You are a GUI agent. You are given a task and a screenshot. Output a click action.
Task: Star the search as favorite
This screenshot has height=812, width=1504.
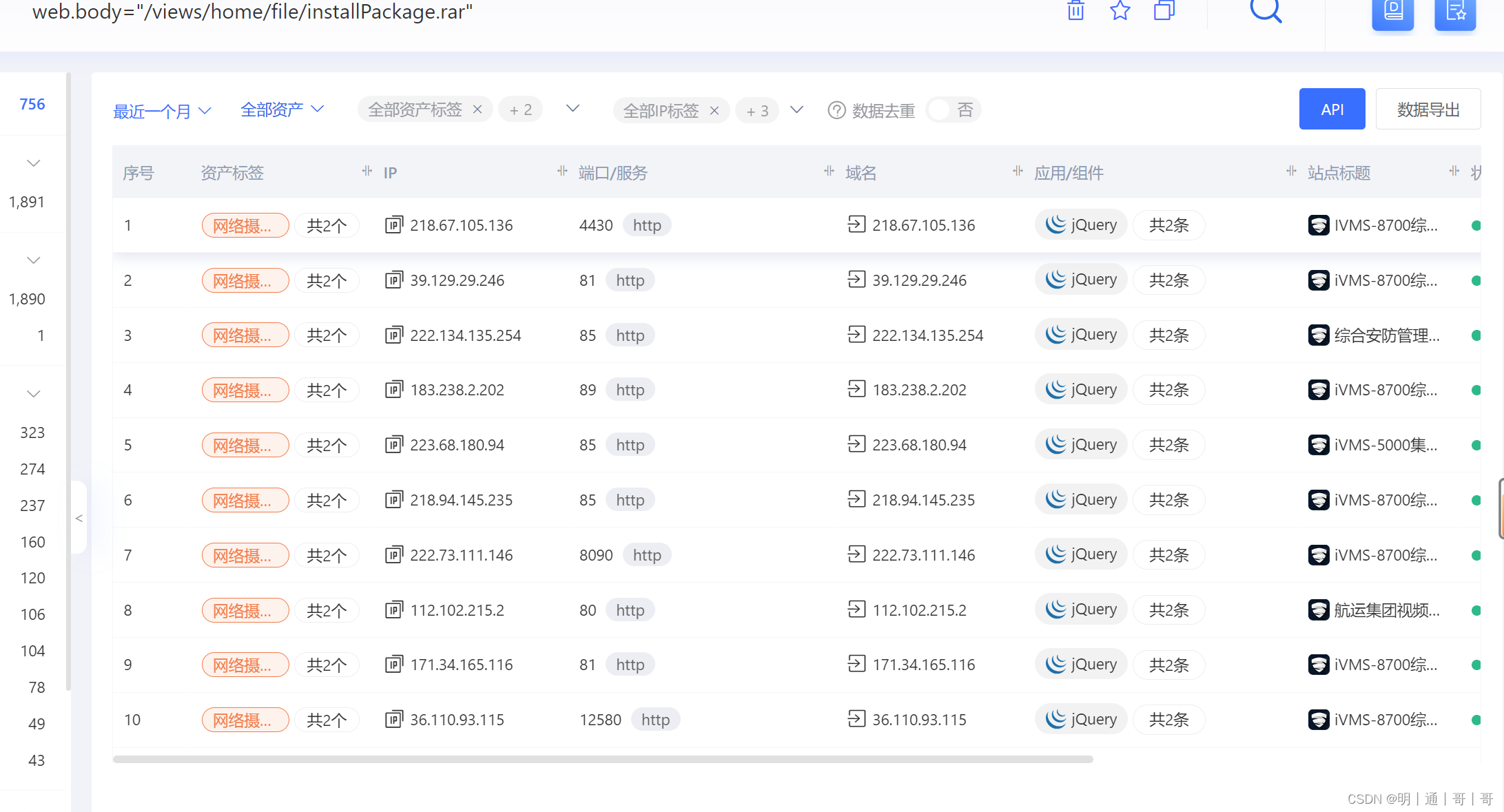coord(1120,11)
